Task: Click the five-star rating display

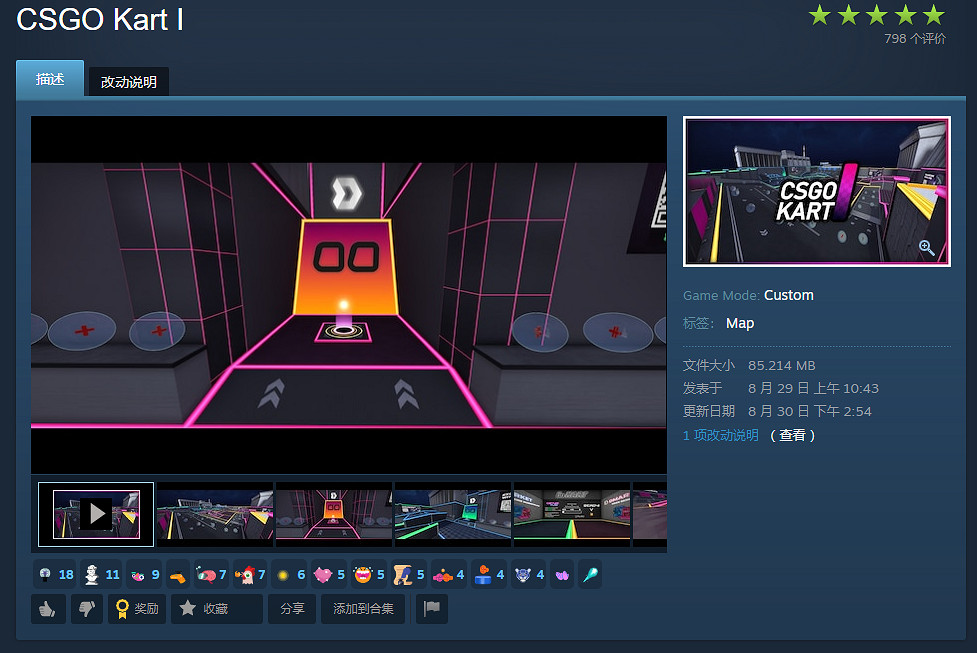Action: point(876,15)
